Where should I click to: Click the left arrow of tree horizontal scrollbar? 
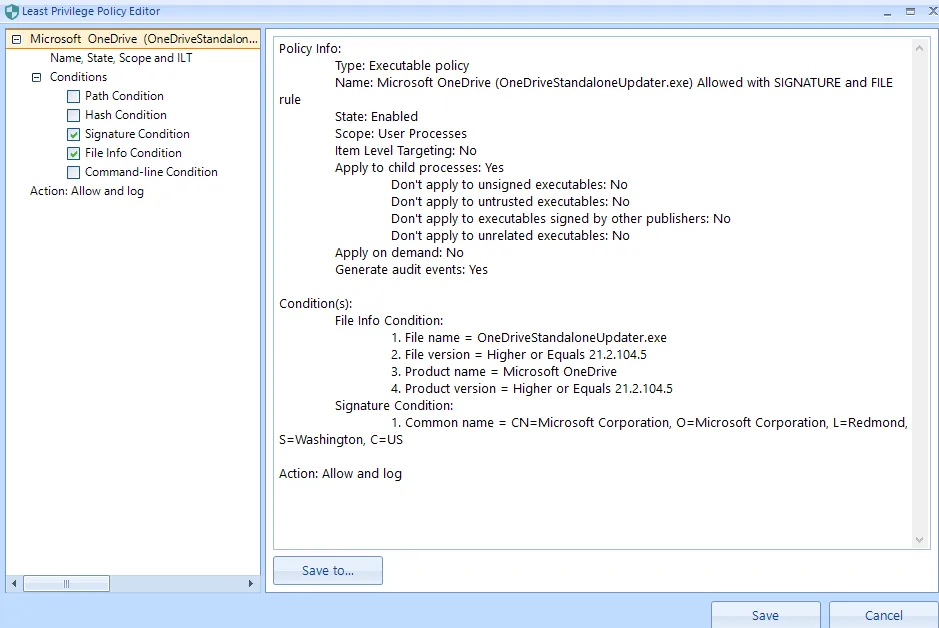(x=14, y=583)
